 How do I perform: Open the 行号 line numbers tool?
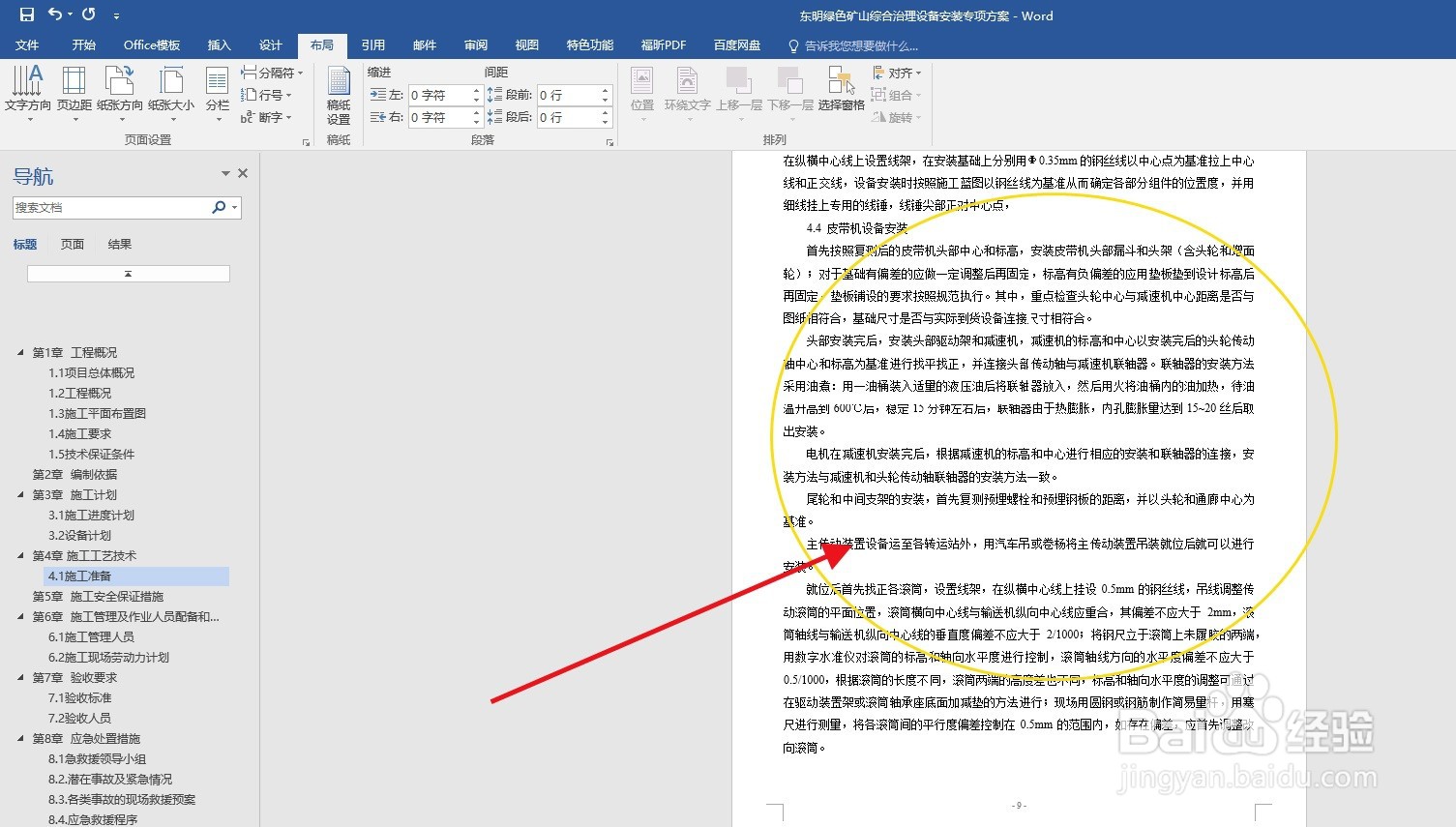269,96
